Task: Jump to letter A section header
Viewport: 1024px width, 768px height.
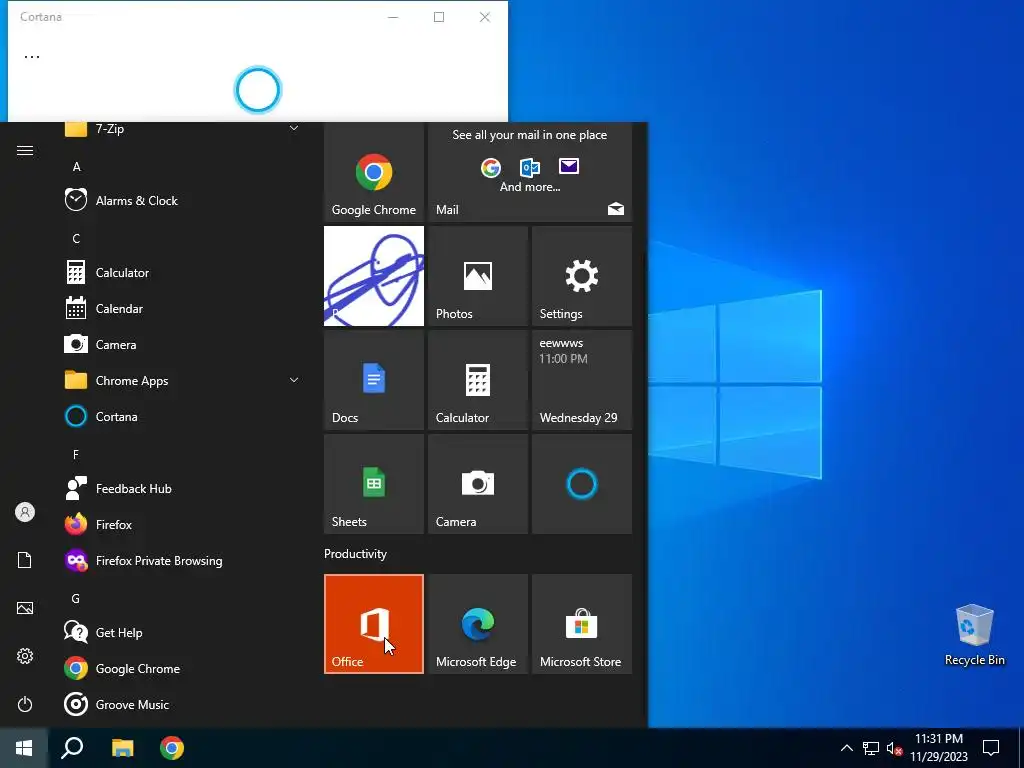Action: (76, 167)
